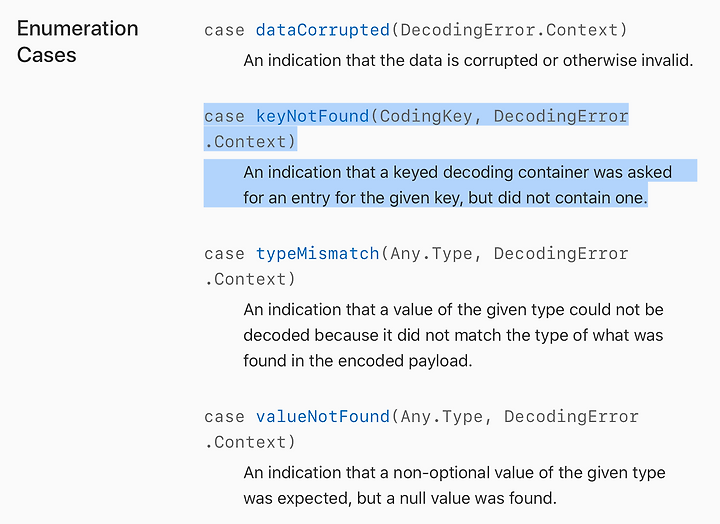Click DecodingError in the typeMismatch declaration
Image resolution: width=720 pixels, height=524 pixels.
pyautogui.click(x=561, y=254)
